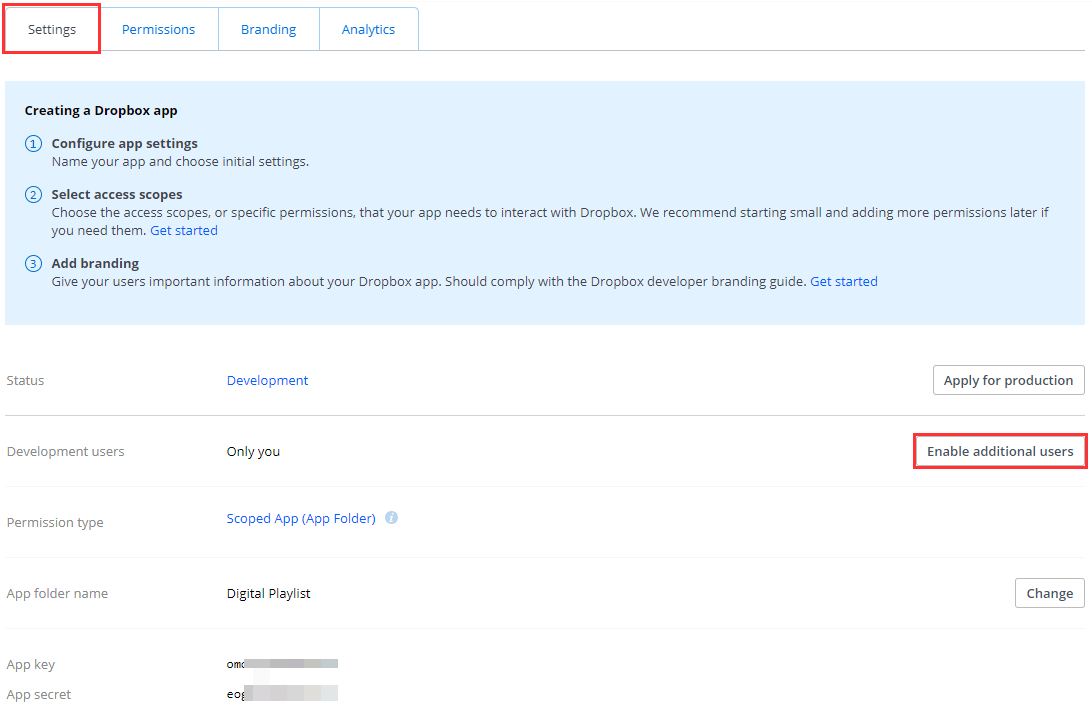Open the Settings tab
This screenshot has width=1092, height=711.
[52, 29]
